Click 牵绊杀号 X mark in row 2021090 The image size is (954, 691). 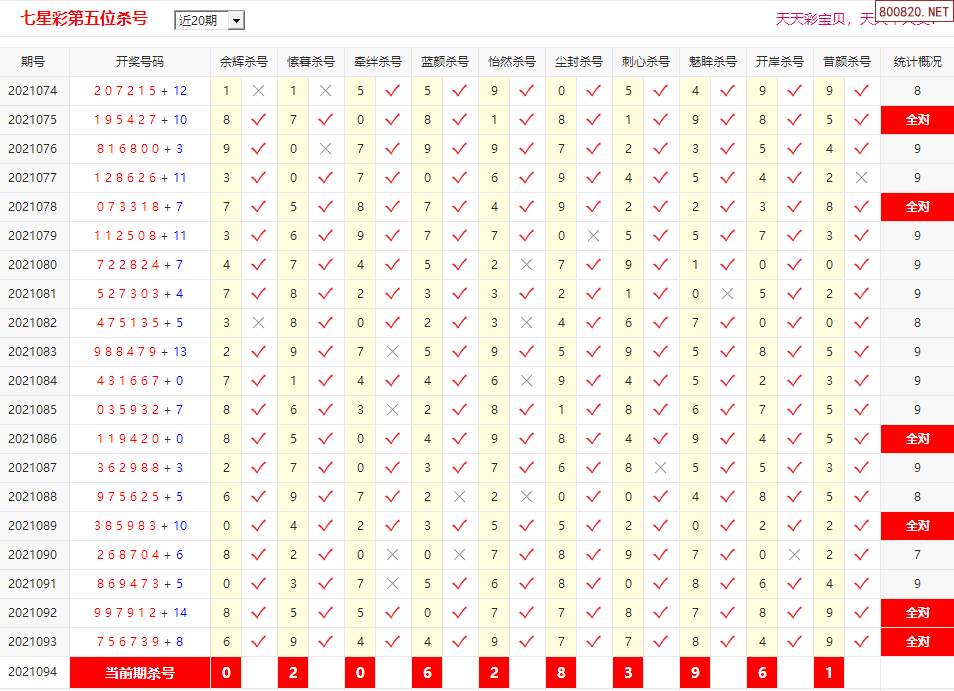click(x=392, y=555)
